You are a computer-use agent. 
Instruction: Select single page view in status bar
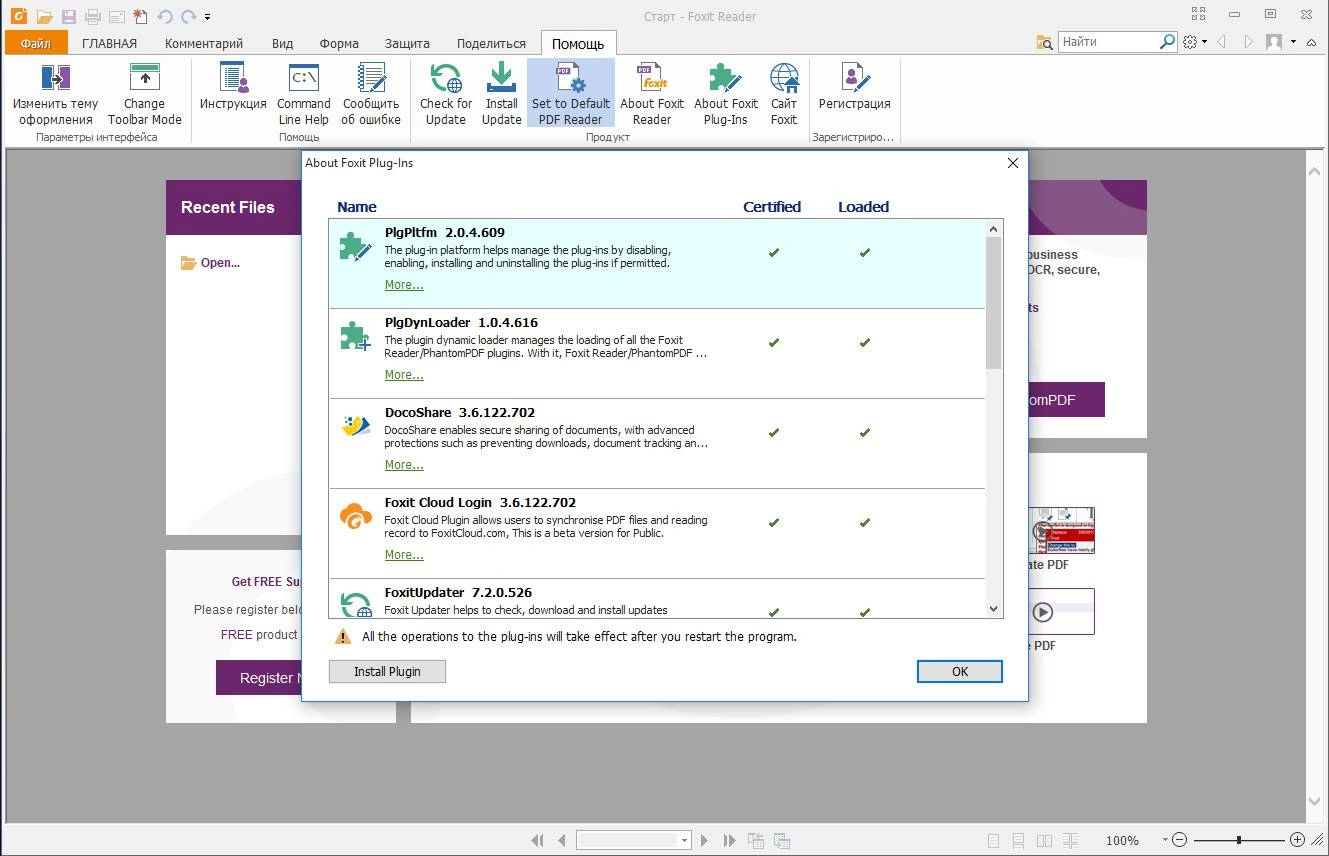(993, 841)
